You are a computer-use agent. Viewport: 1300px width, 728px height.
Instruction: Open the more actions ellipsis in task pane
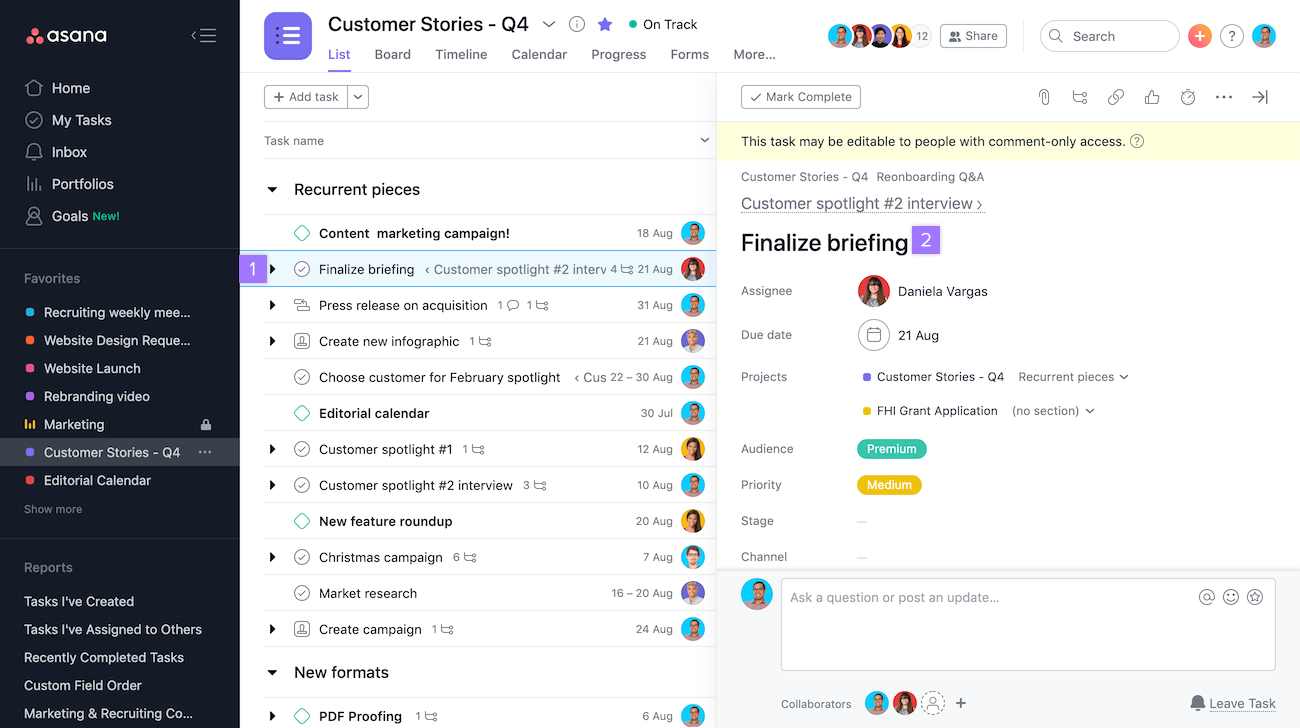tap(1224, 97)
